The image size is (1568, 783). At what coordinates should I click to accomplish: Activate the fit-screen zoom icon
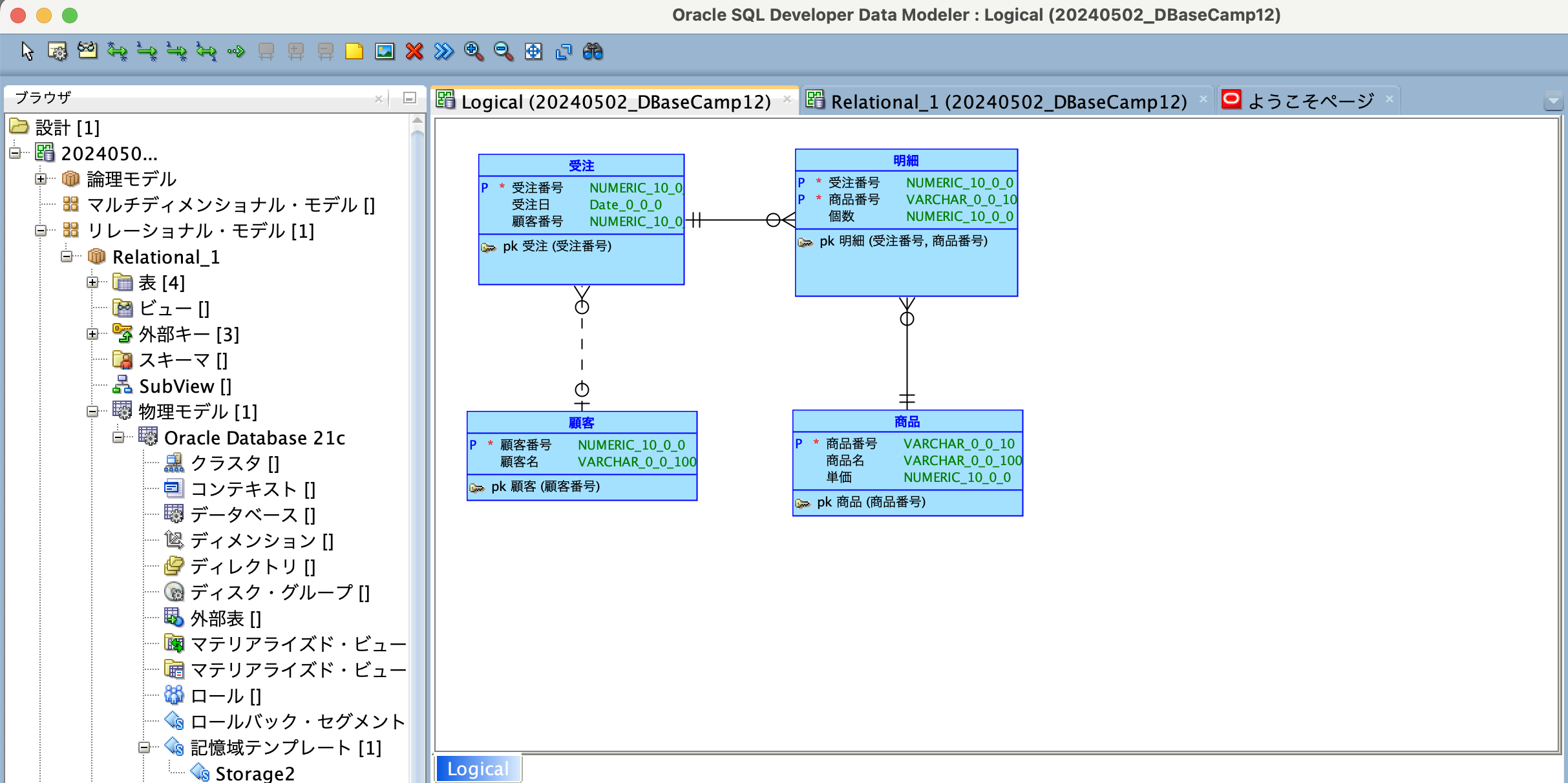click(x=533, y=52)
